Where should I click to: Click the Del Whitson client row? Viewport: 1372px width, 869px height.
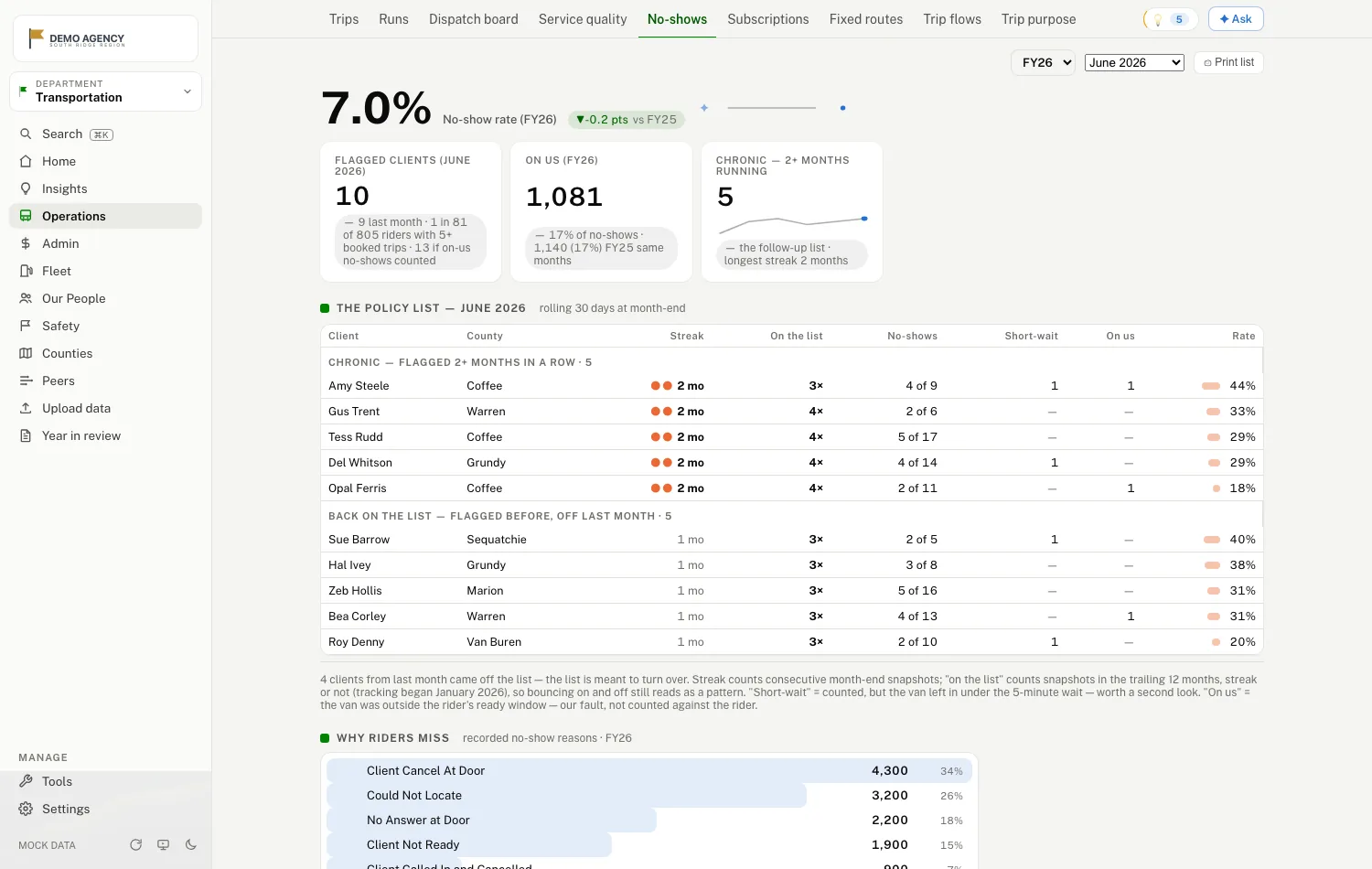[x=791, y=463]
